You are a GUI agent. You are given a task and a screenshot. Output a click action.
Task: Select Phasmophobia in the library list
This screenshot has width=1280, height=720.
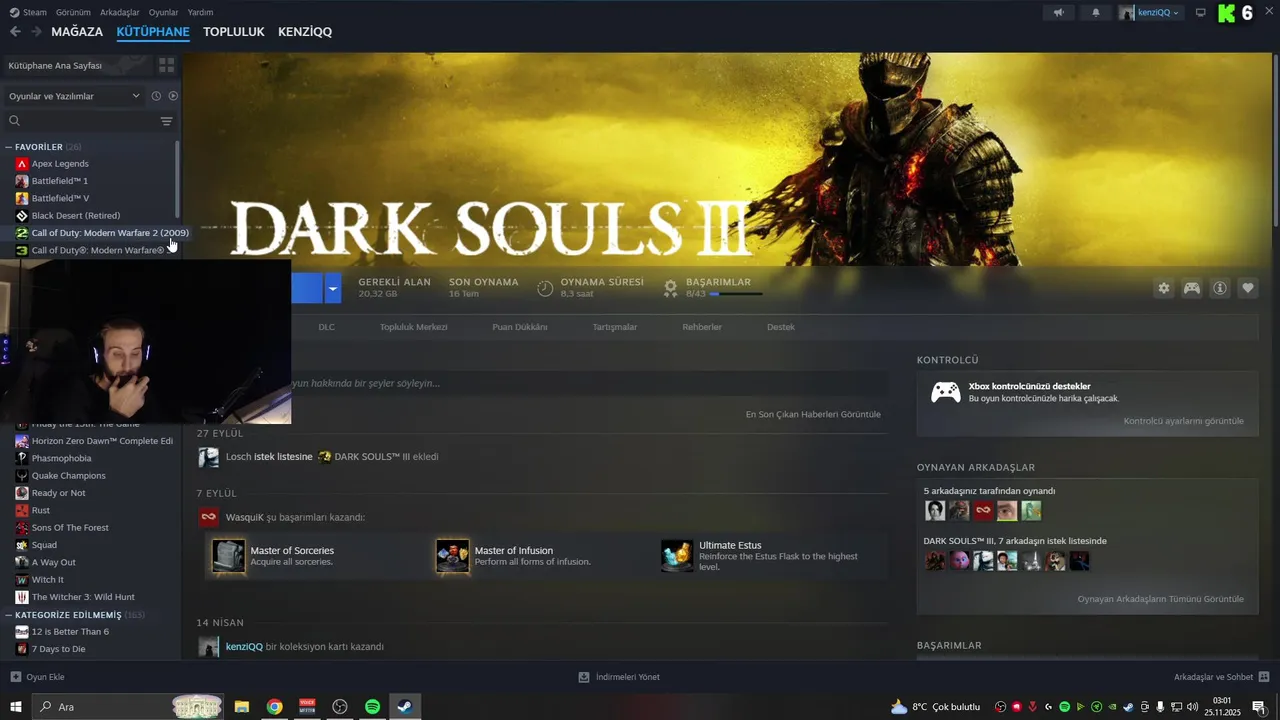(61, 459)
